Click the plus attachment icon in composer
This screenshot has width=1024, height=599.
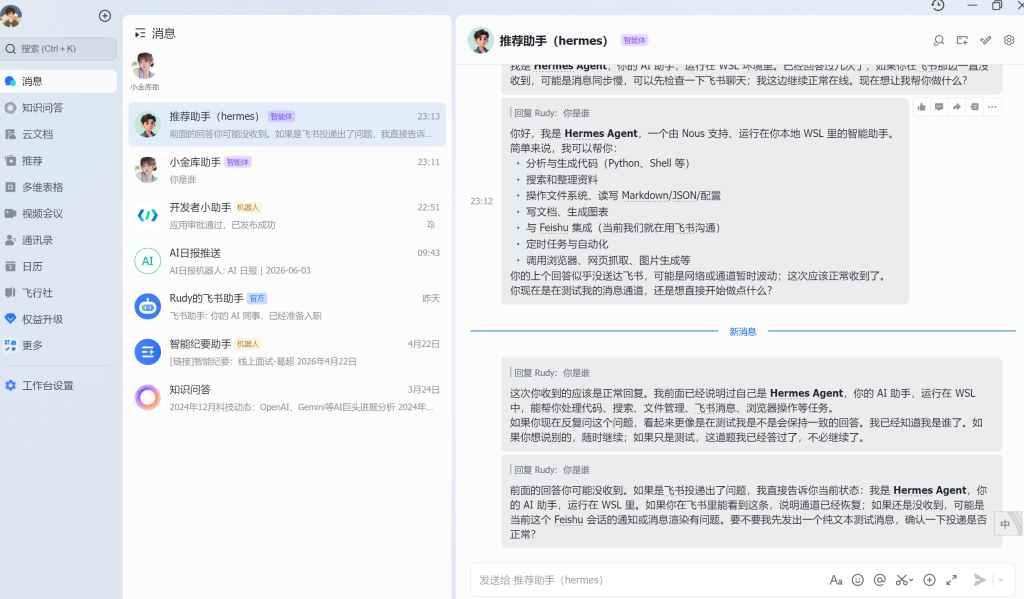929,580
